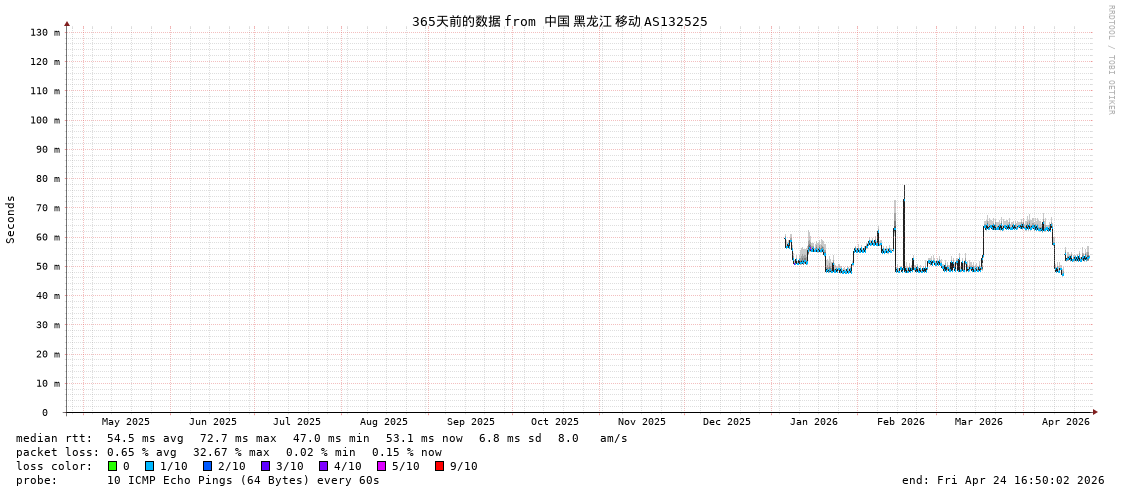Click the 5/10 magenta loss swatch
This screenshot has height=494, width=1121.
[381, 466]
